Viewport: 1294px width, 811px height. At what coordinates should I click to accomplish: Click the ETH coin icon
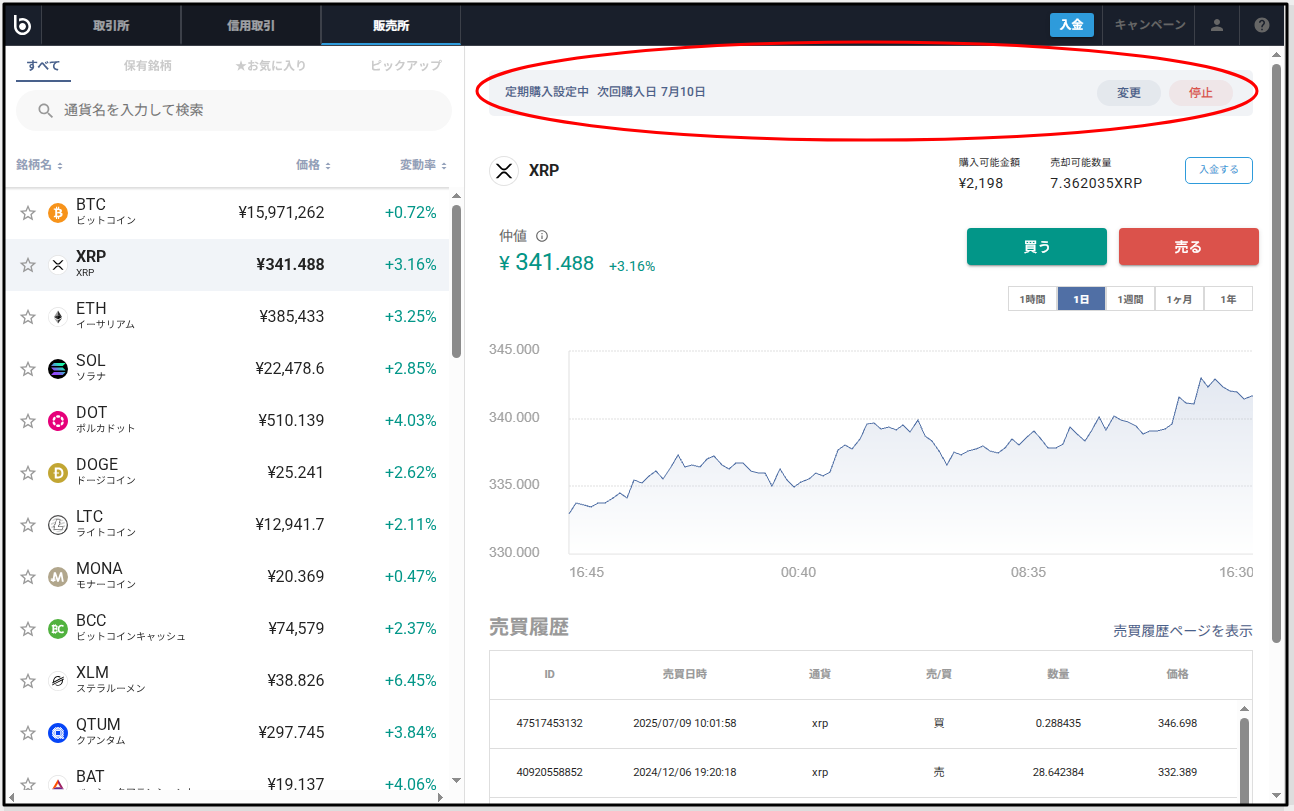point(58,317)
